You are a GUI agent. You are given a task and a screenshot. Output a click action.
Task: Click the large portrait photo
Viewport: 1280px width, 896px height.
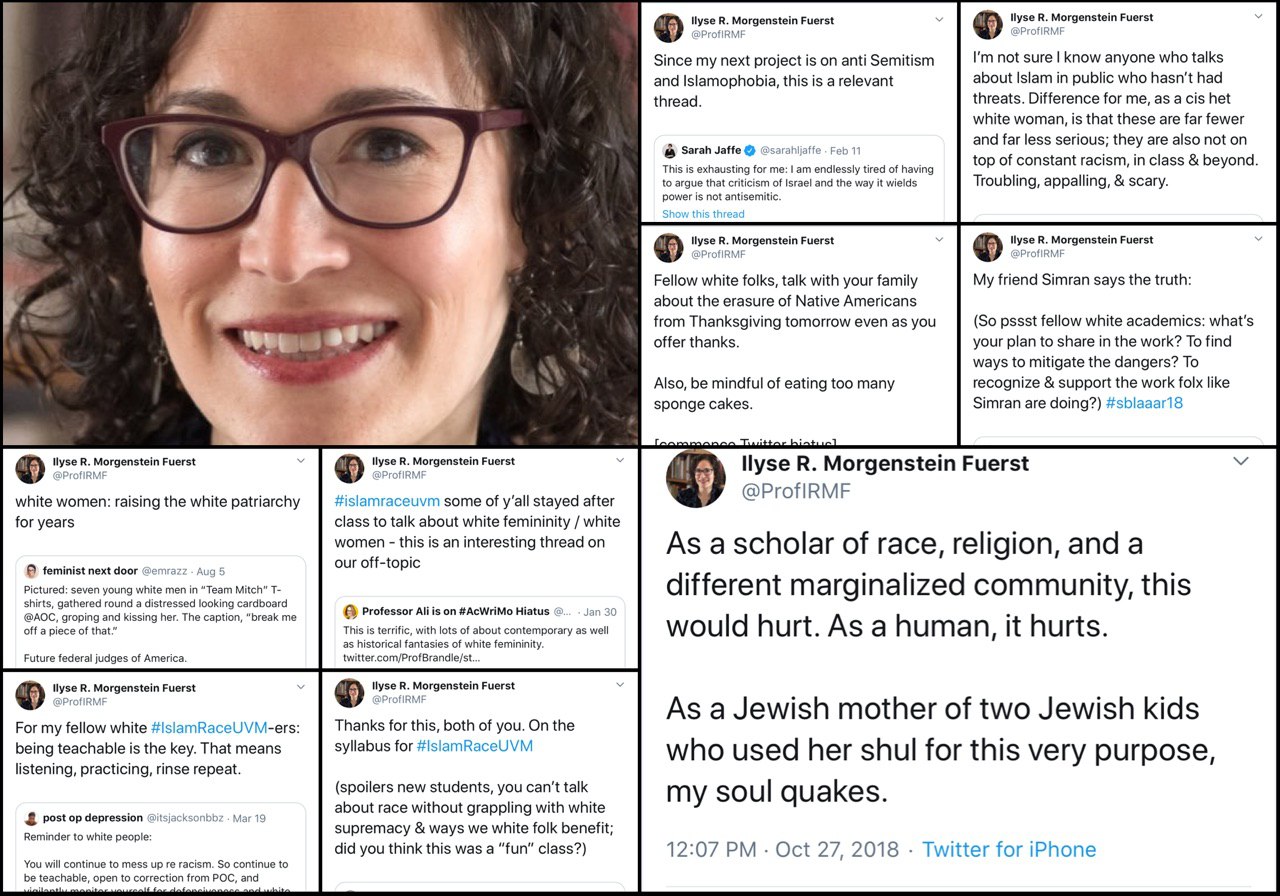[x=320, y=223]
